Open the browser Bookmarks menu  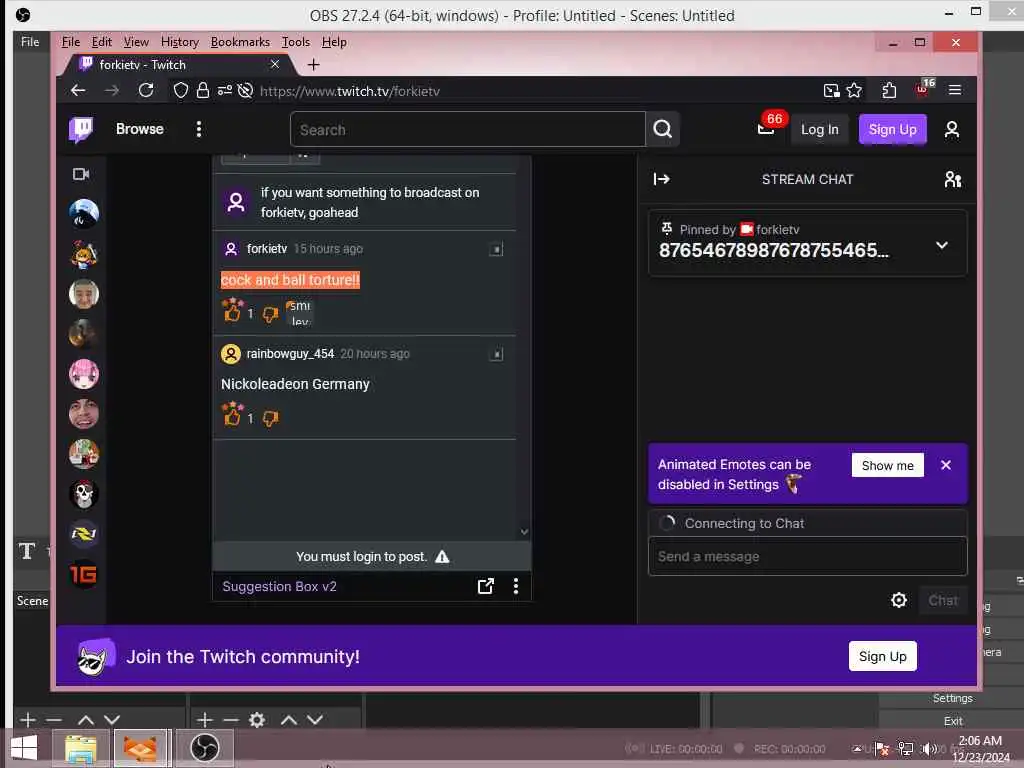pos(240,42)
